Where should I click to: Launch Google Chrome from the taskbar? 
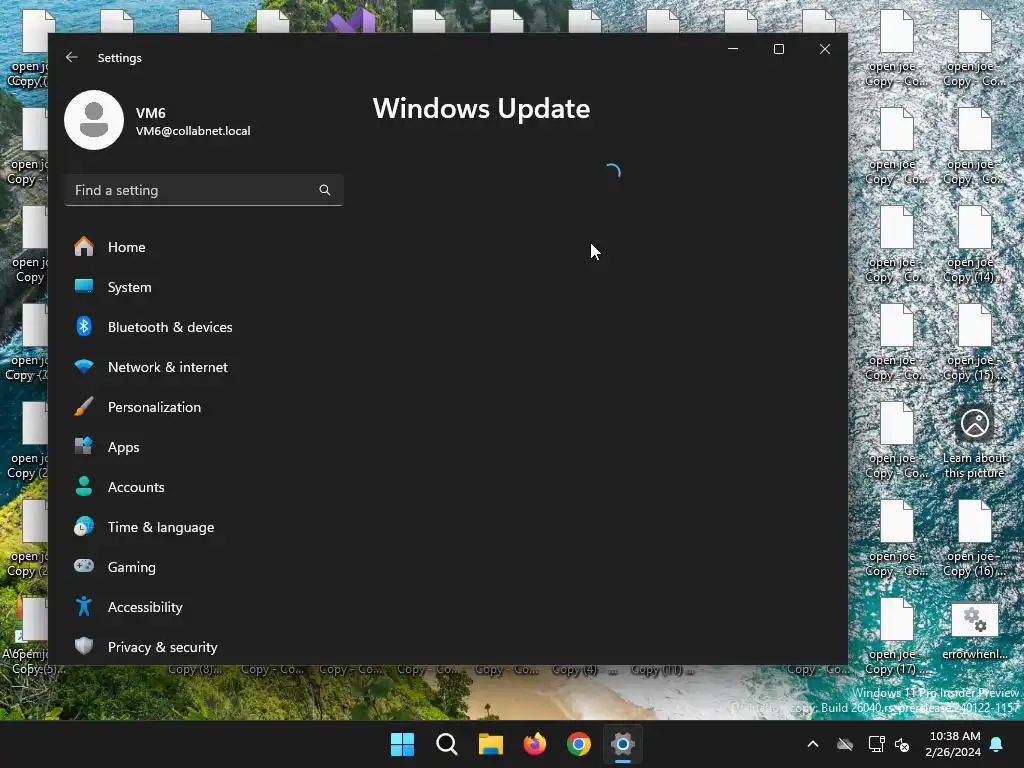click(579, 744)
